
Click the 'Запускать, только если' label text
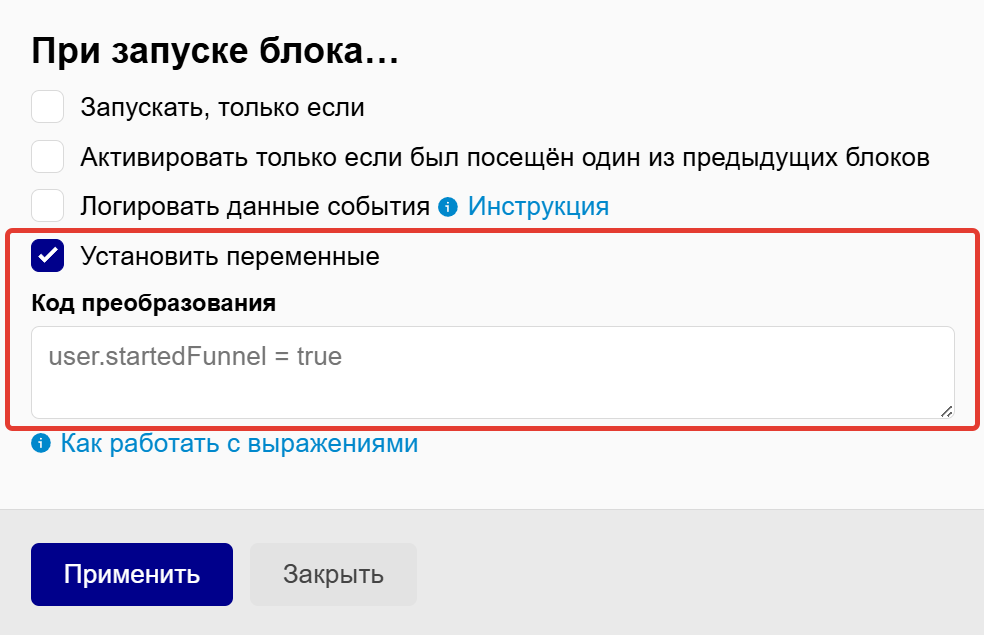click(222, 107)
